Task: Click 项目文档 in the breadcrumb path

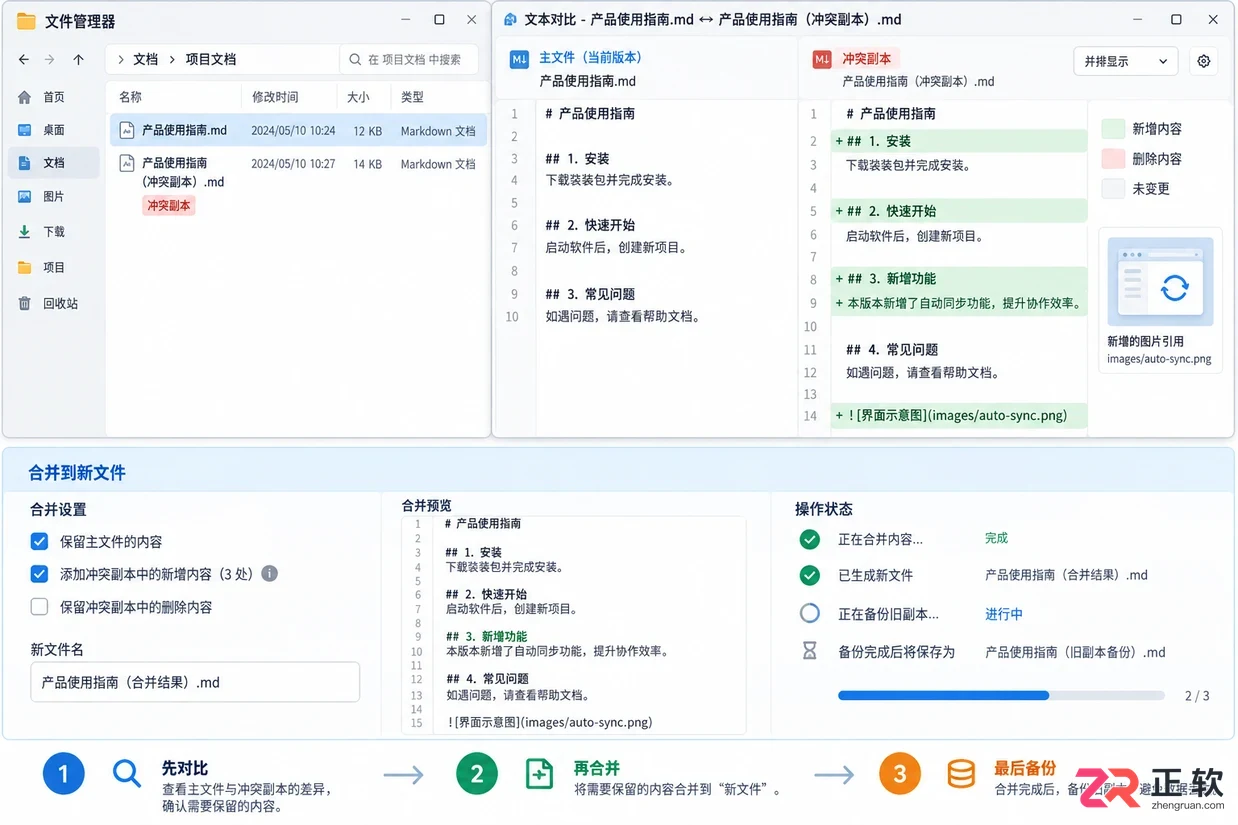Action: coord(211,59)
